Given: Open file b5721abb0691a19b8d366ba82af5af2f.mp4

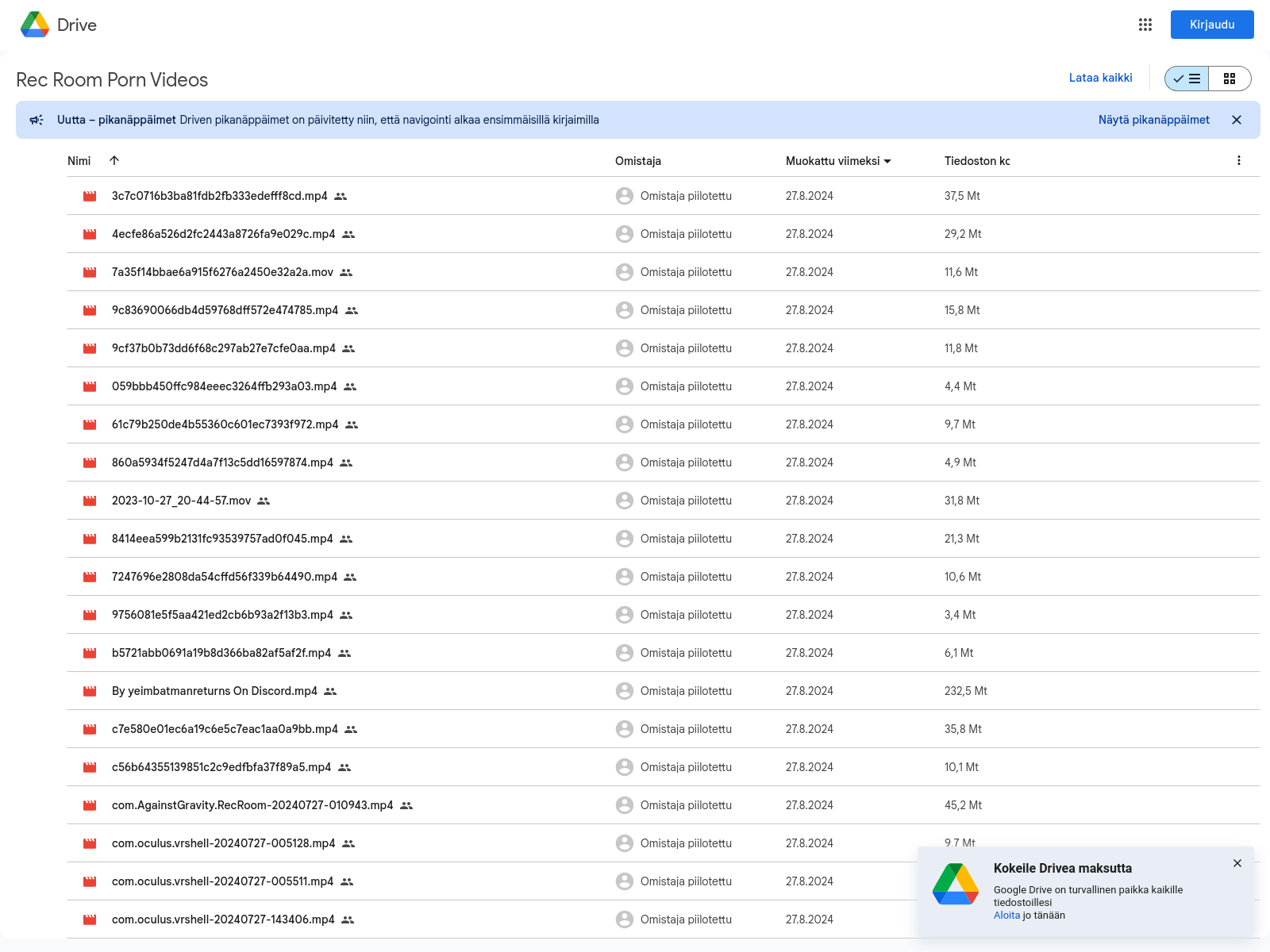Looking at the screenshot, I should click(221, 653).
